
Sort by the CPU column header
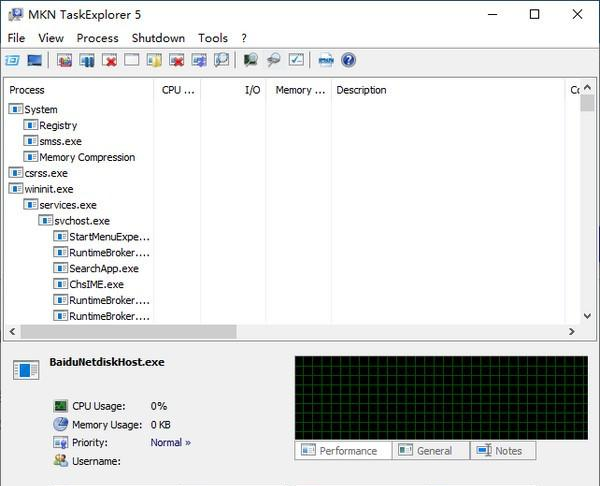click(x=178, y=90)
